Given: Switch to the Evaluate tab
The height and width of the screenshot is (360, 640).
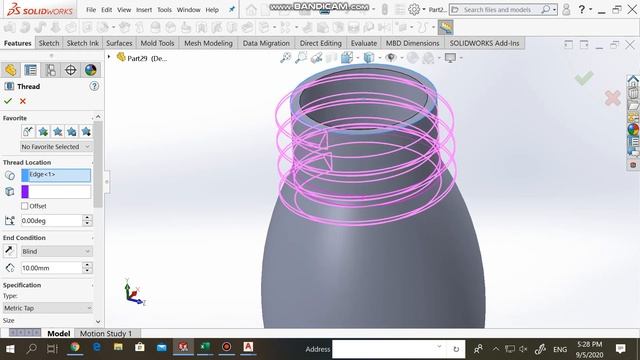Looking at the screenshot, I should click(x=364, y=43).
